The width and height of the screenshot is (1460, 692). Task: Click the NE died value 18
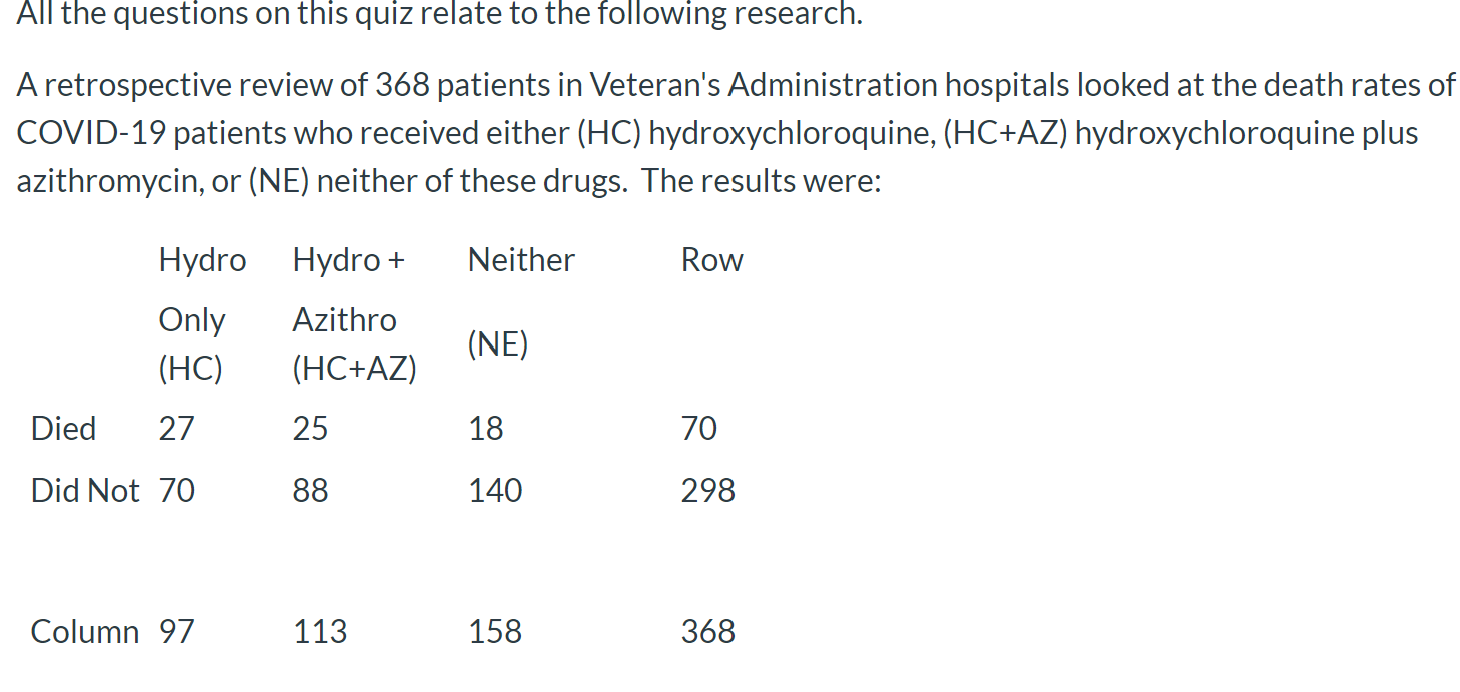pos(486,429)
